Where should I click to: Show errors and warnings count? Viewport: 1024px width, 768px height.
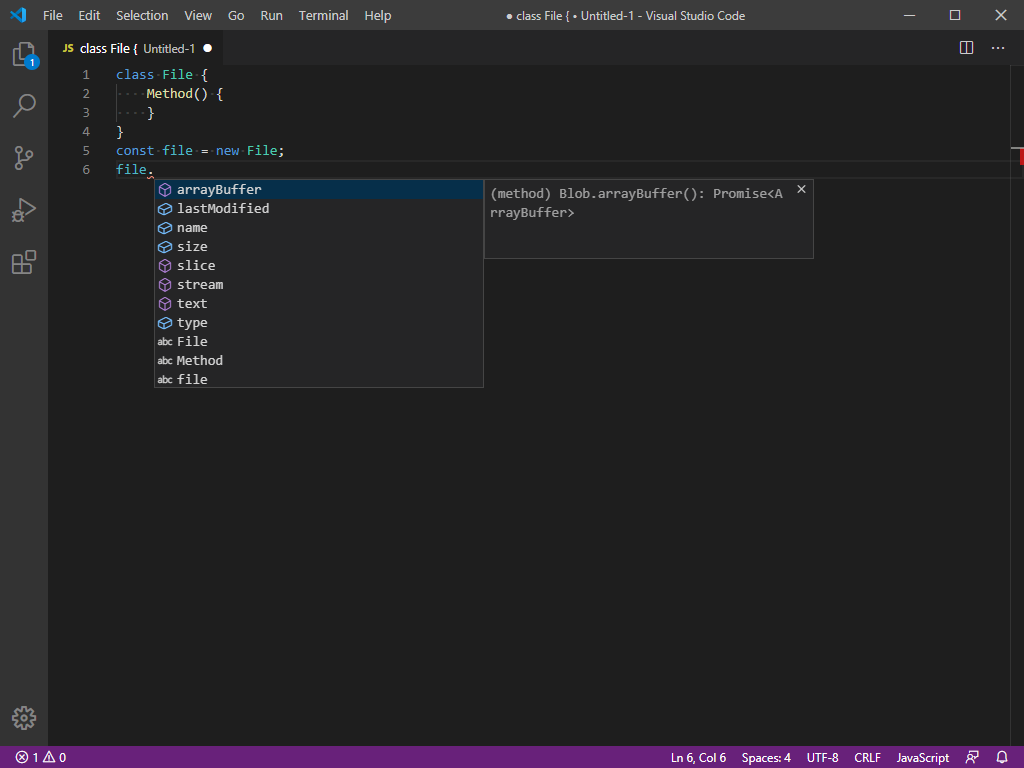[40, 758]
